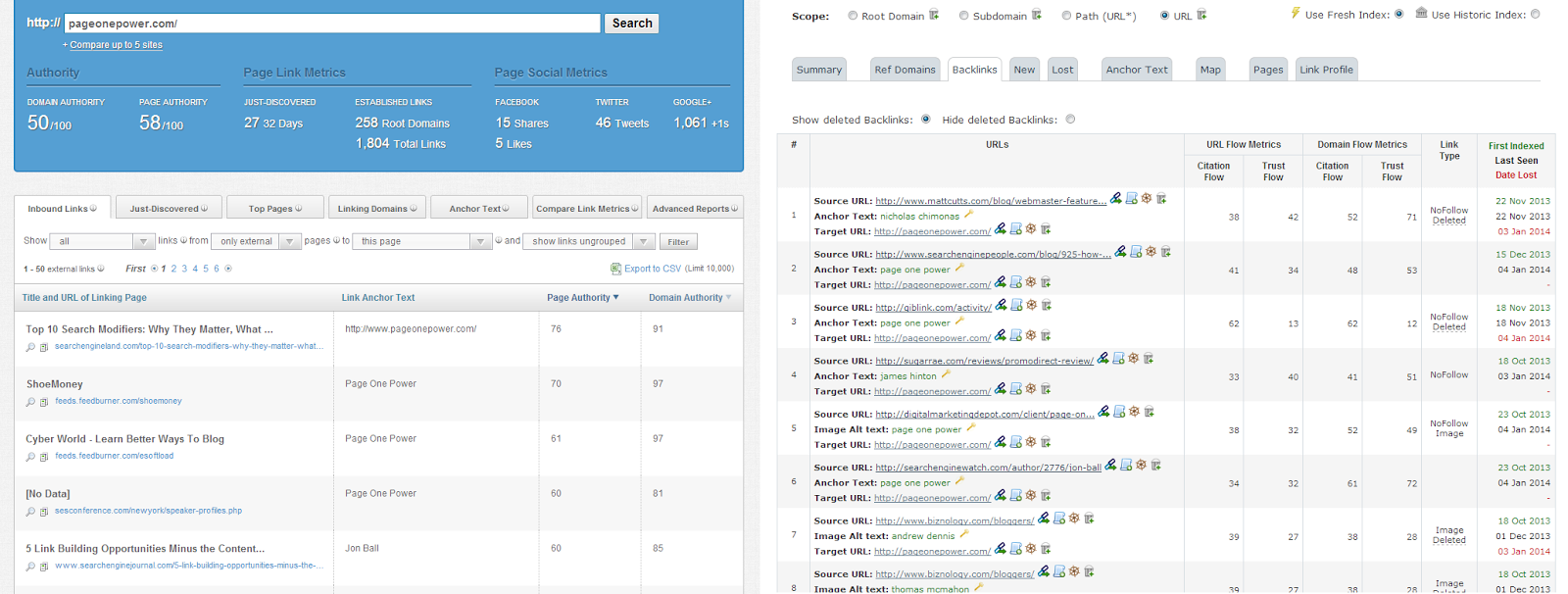The image size is (1568, 594).
Task: Select the Path (URL*) scope radio
Action: tap(1066, 16)
